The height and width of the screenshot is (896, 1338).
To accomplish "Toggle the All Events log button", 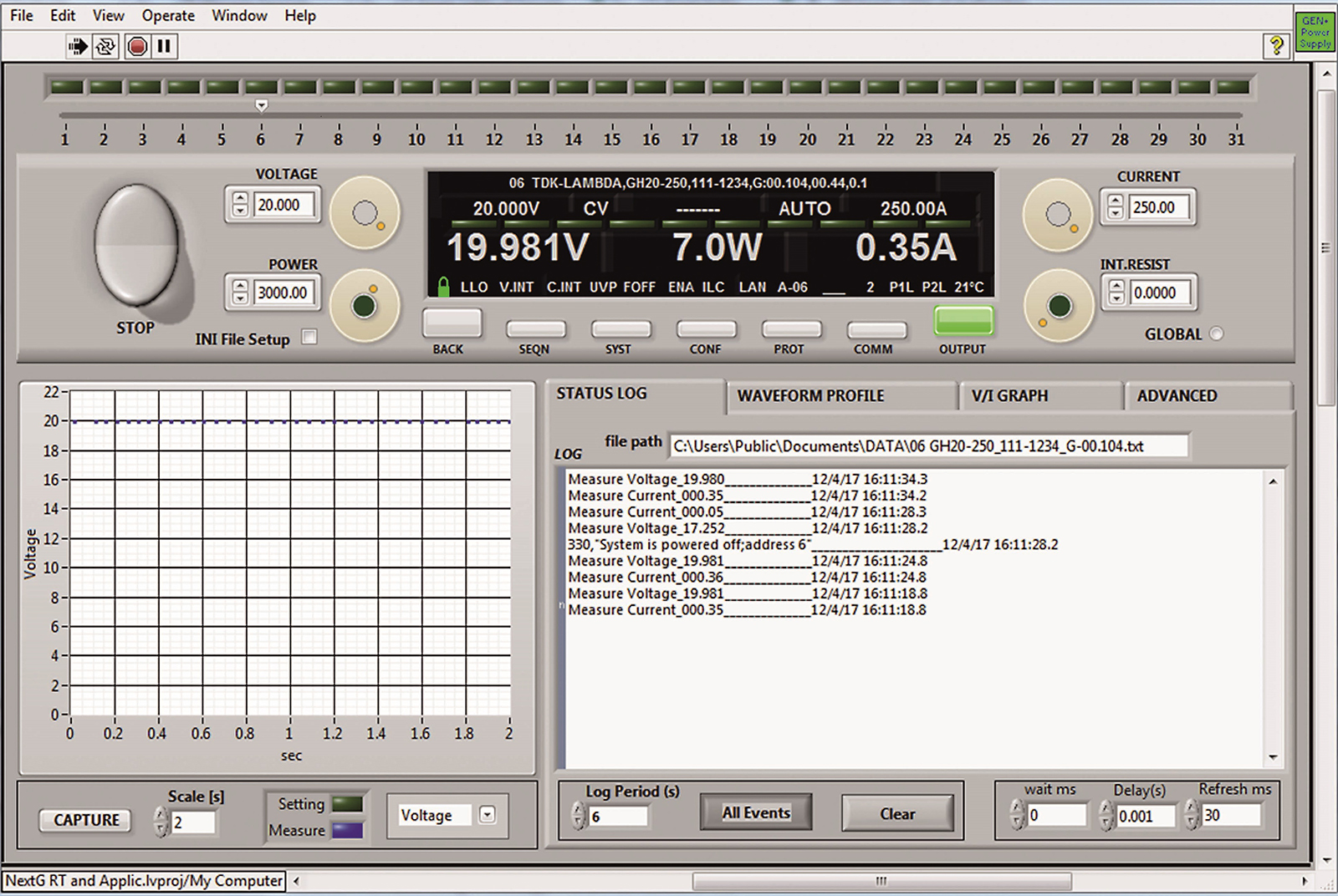I will pyautogui.click(x=756, y=812).
